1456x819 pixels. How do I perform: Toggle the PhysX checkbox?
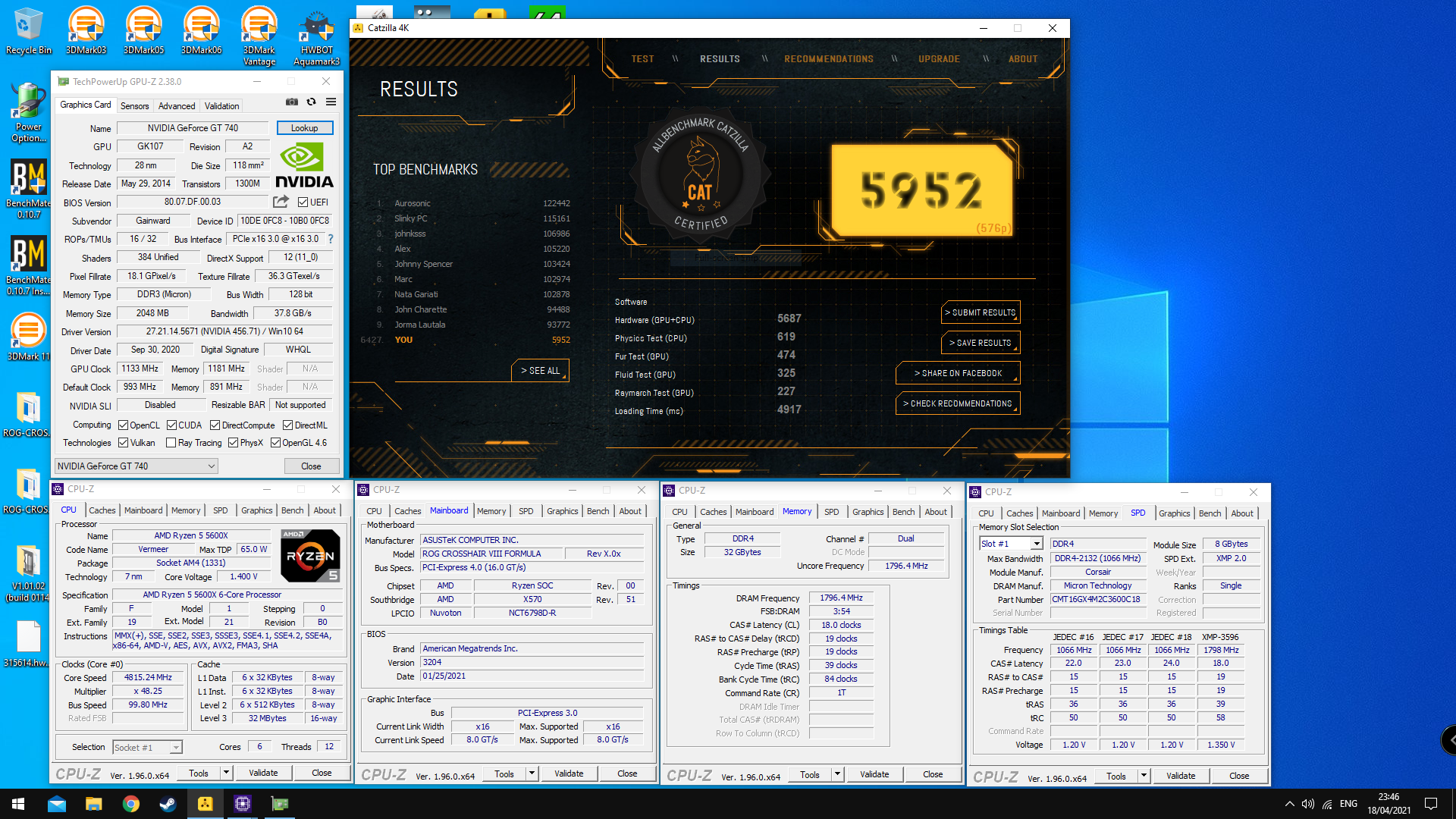pyautogui.click(x=233, y=443)
